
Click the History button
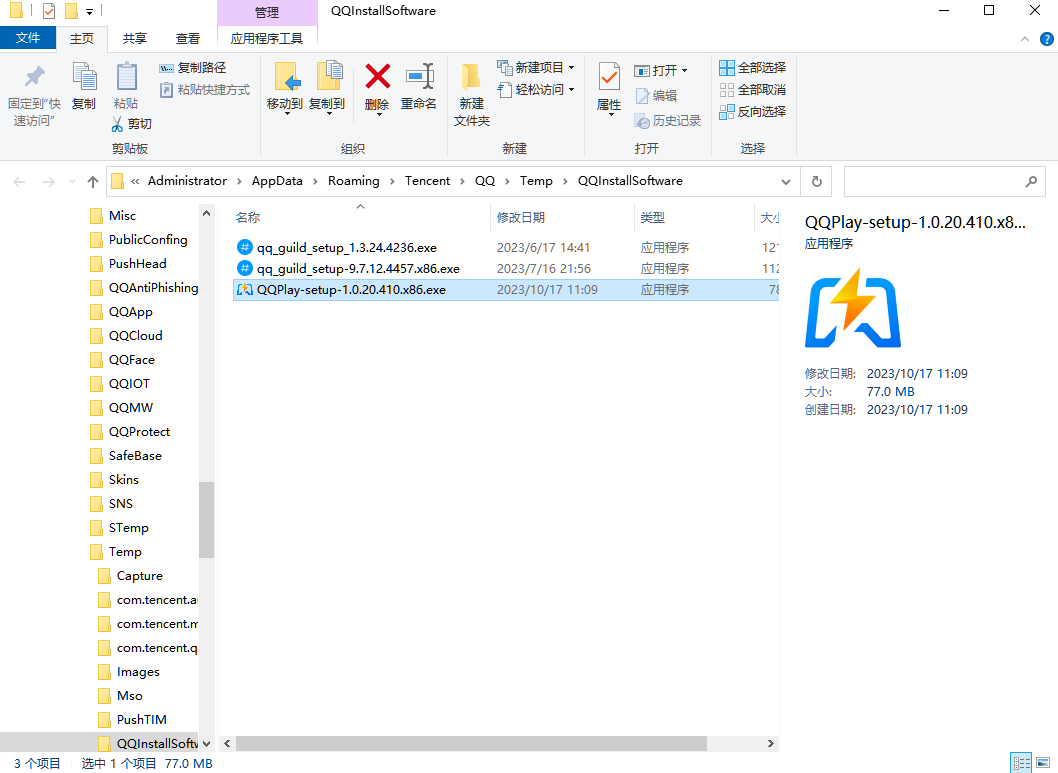668,121
